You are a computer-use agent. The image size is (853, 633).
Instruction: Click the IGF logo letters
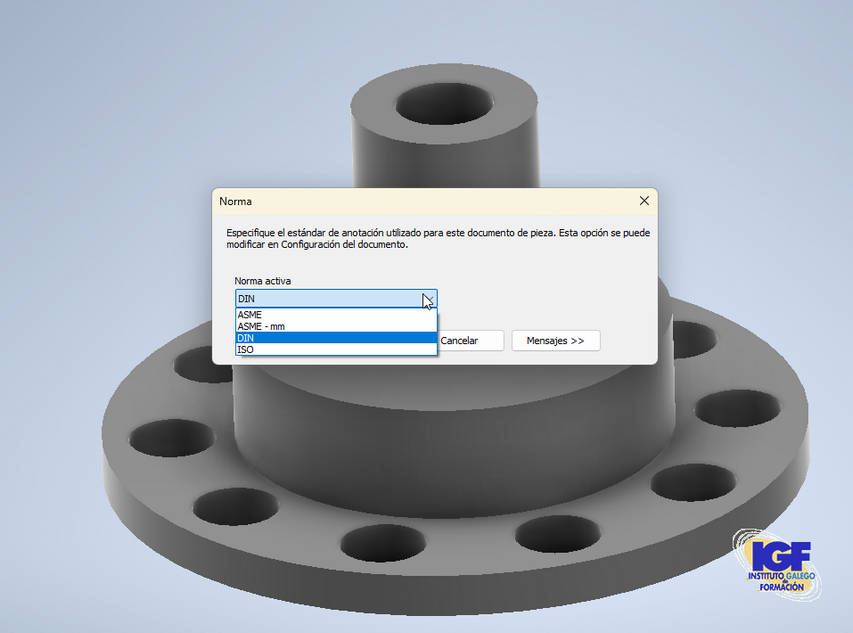pyautogui.click(x=780, y=555)
